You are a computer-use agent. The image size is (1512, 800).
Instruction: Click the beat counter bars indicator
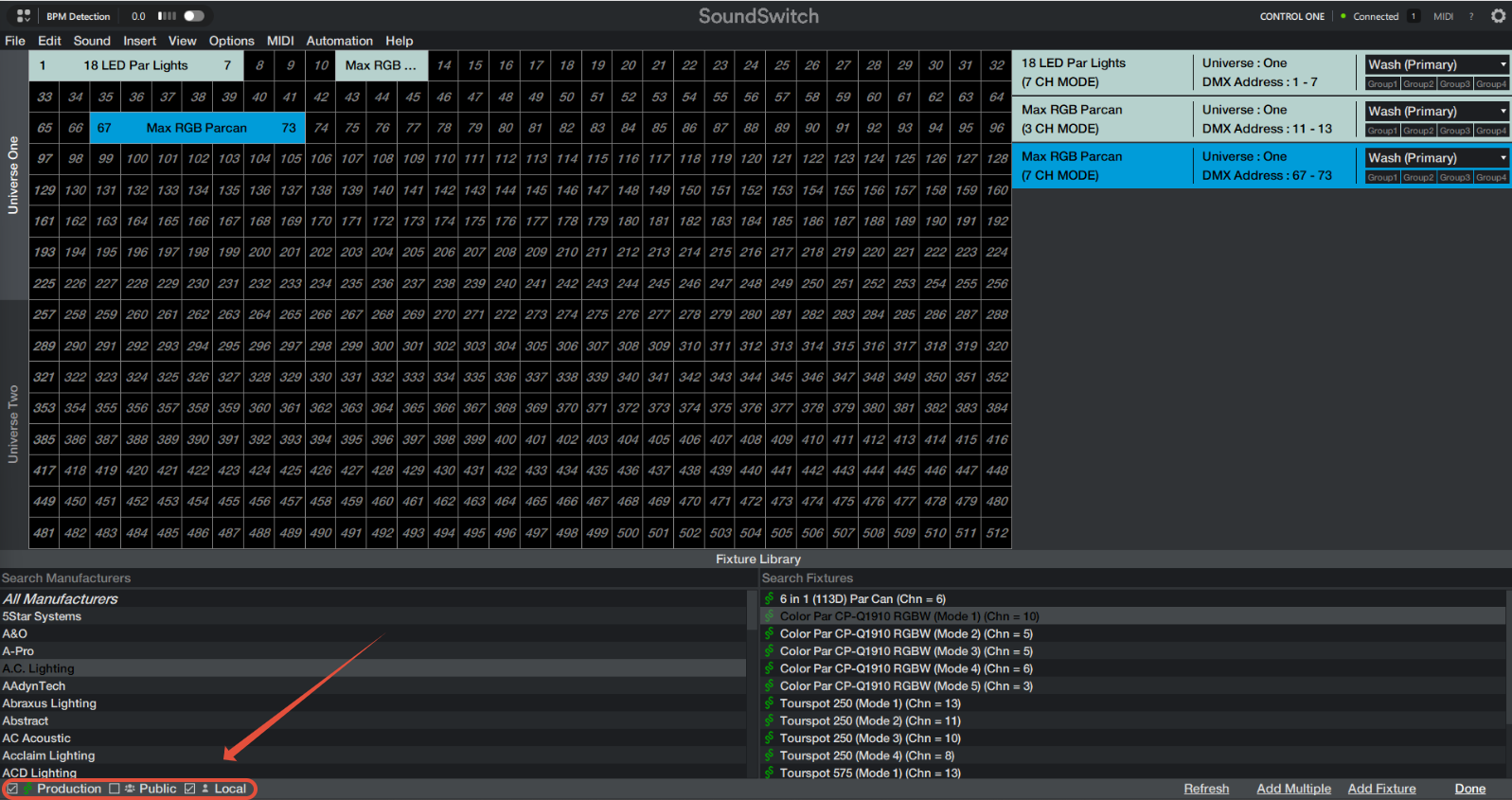[x=167, y=16]
